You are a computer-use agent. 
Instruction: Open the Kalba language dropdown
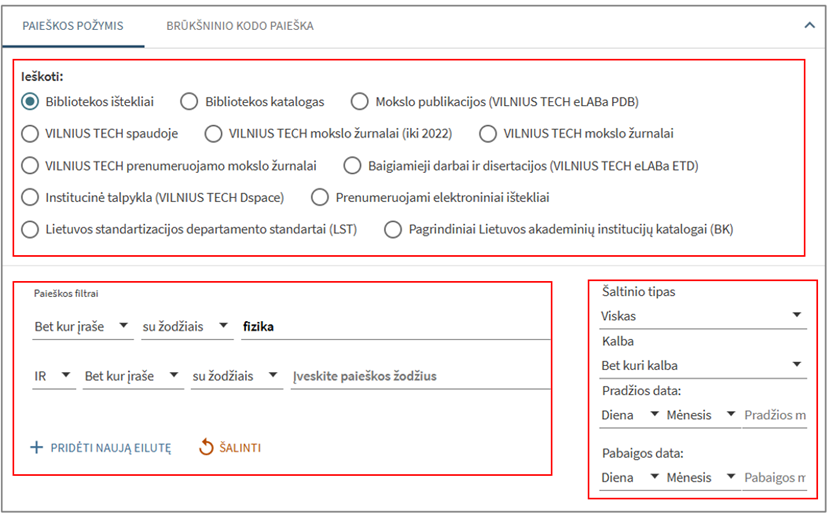702,365
